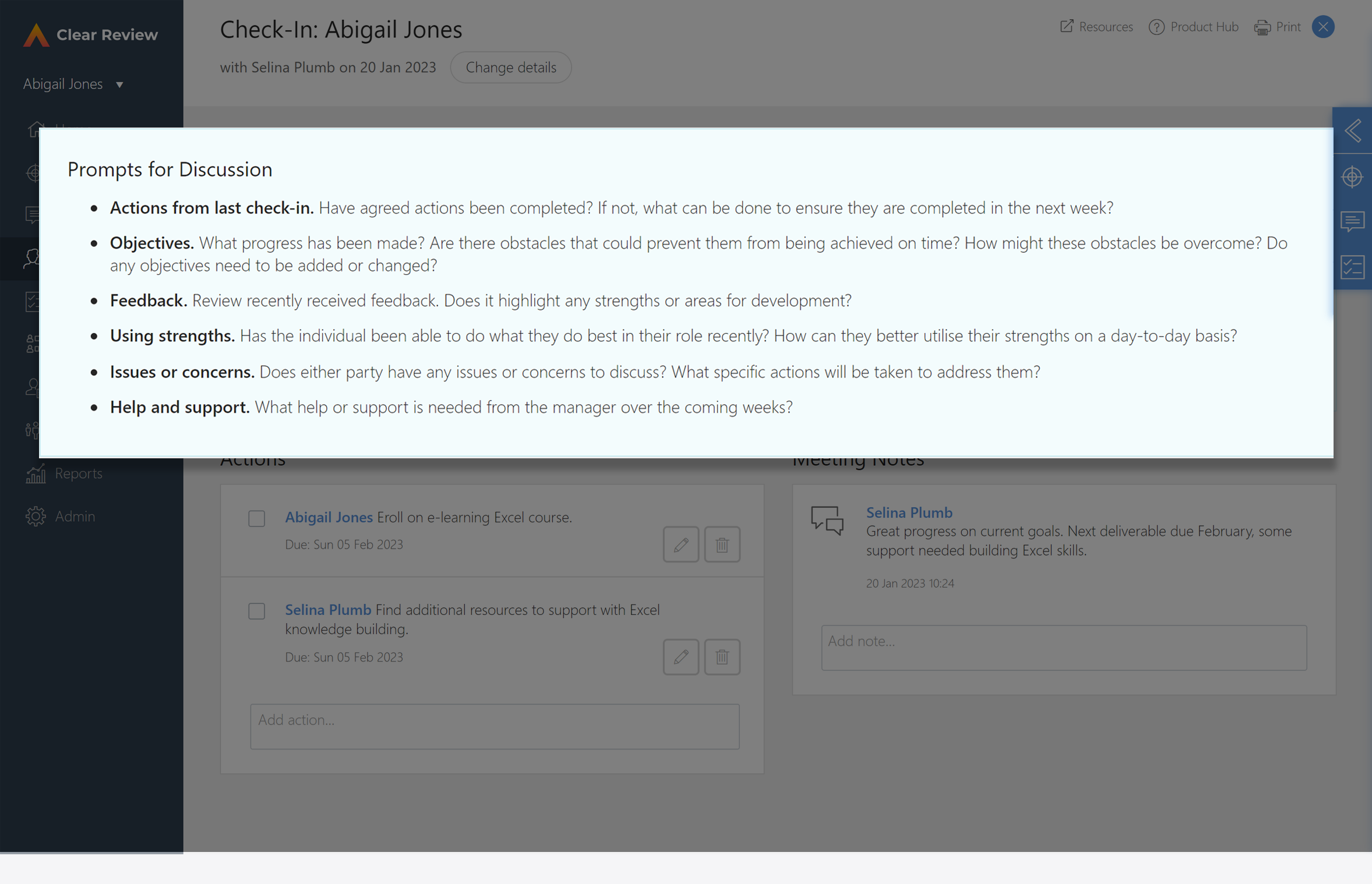Image resolution: width=1372 pixels, height=884 pixels.
Task: Click the Change details button
Action: (x=511, y=68)
